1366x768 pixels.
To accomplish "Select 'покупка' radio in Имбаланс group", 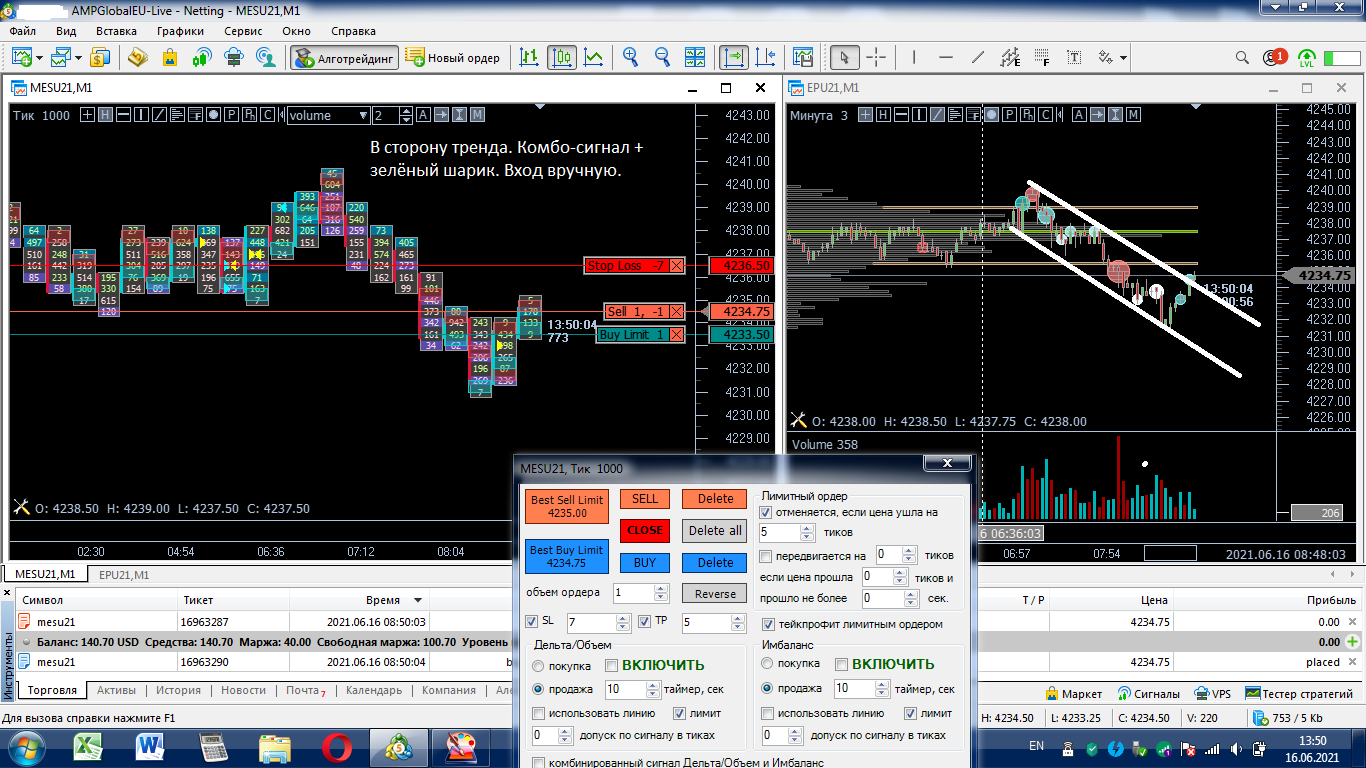I will 768,664.
